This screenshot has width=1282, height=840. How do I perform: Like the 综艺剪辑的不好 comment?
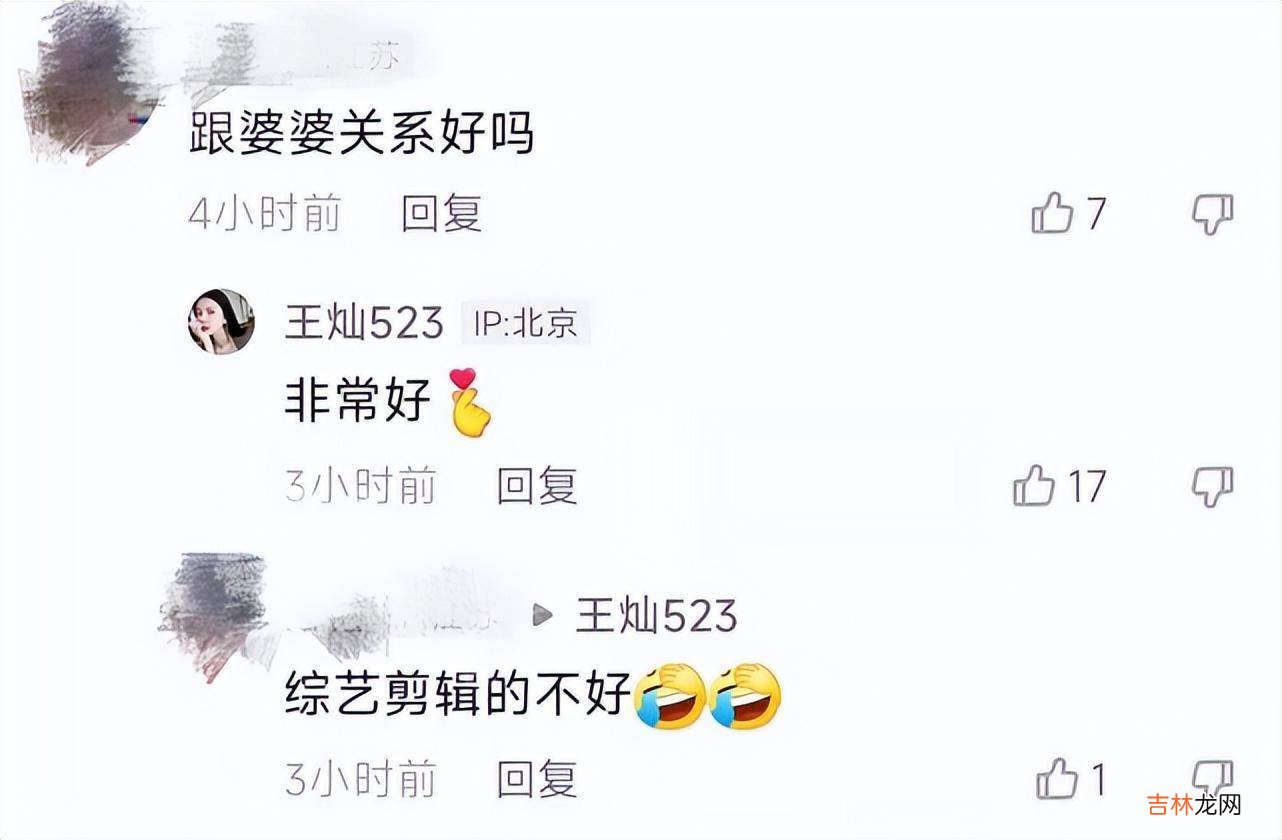pyautogui.click(x=1057, y=778)
